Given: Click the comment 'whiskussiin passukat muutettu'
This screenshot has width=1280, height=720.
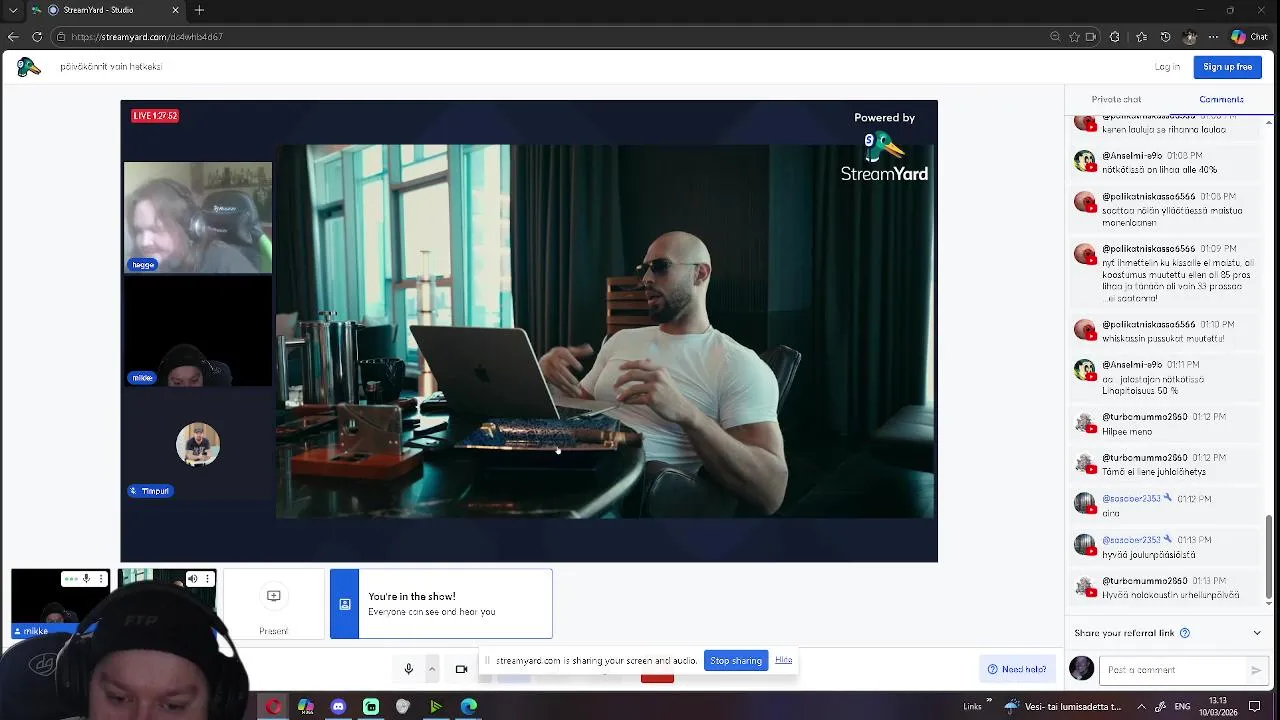Looking at the screenshot, I should pos(1163,339).
